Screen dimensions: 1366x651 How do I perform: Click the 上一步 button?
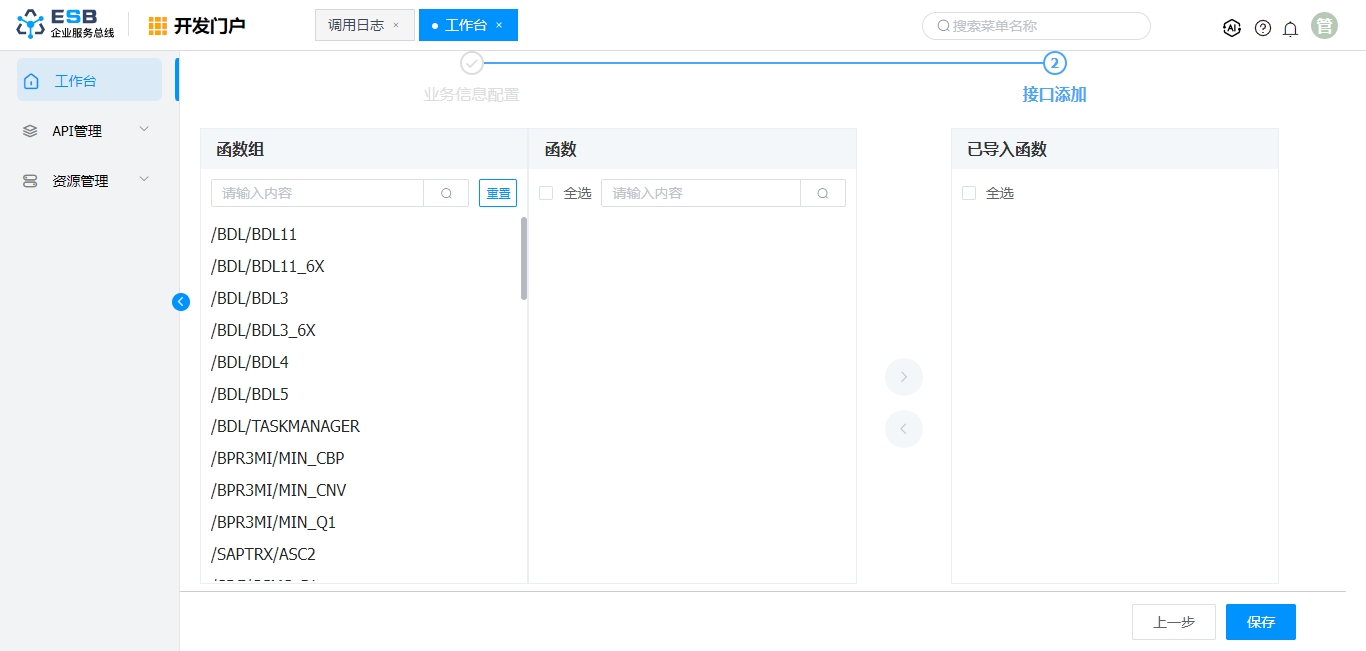(x=1173, y=622)
